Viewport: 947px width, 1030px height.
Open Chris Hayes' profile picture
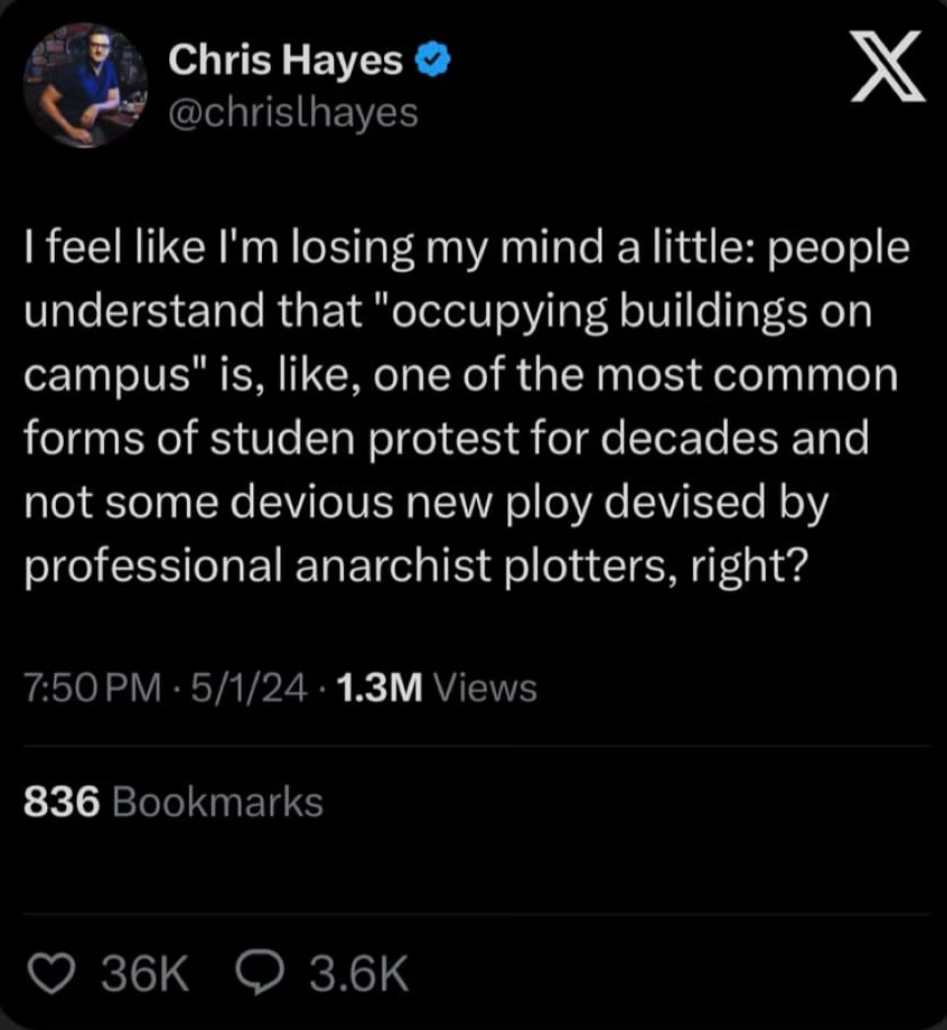tap(85, 85)
